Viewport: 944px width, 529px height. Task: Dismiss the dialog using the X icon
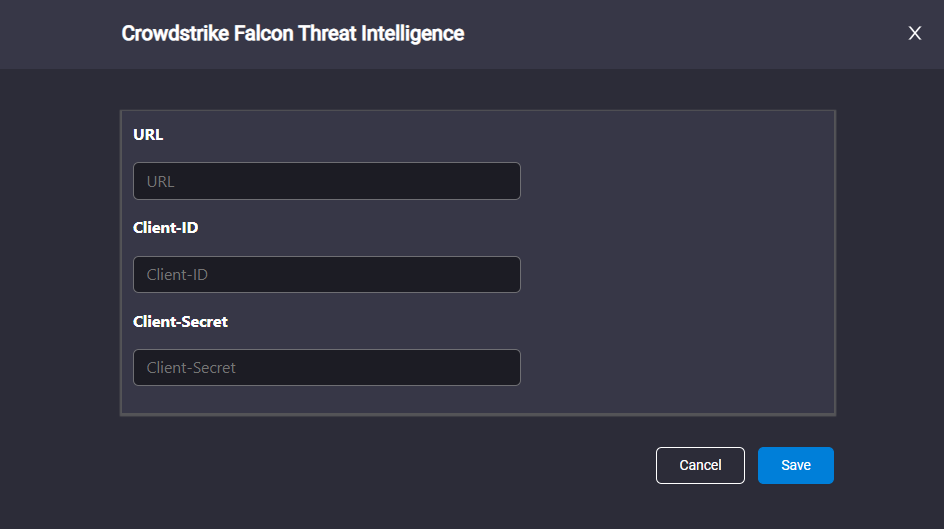pos(914,33)
